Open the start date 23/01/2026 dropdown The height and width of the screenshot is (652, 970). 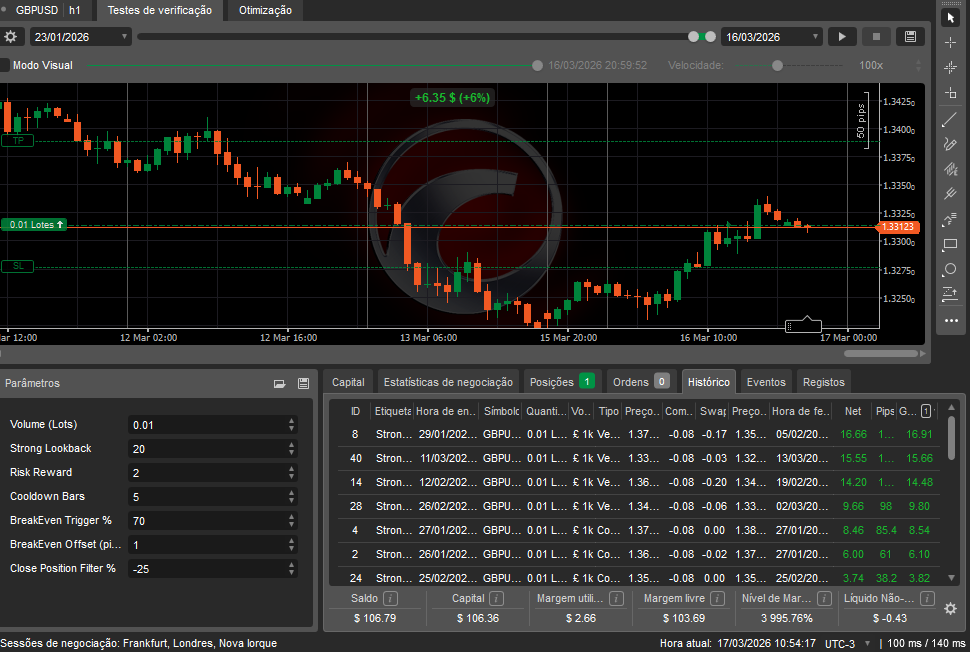point(124,37)
